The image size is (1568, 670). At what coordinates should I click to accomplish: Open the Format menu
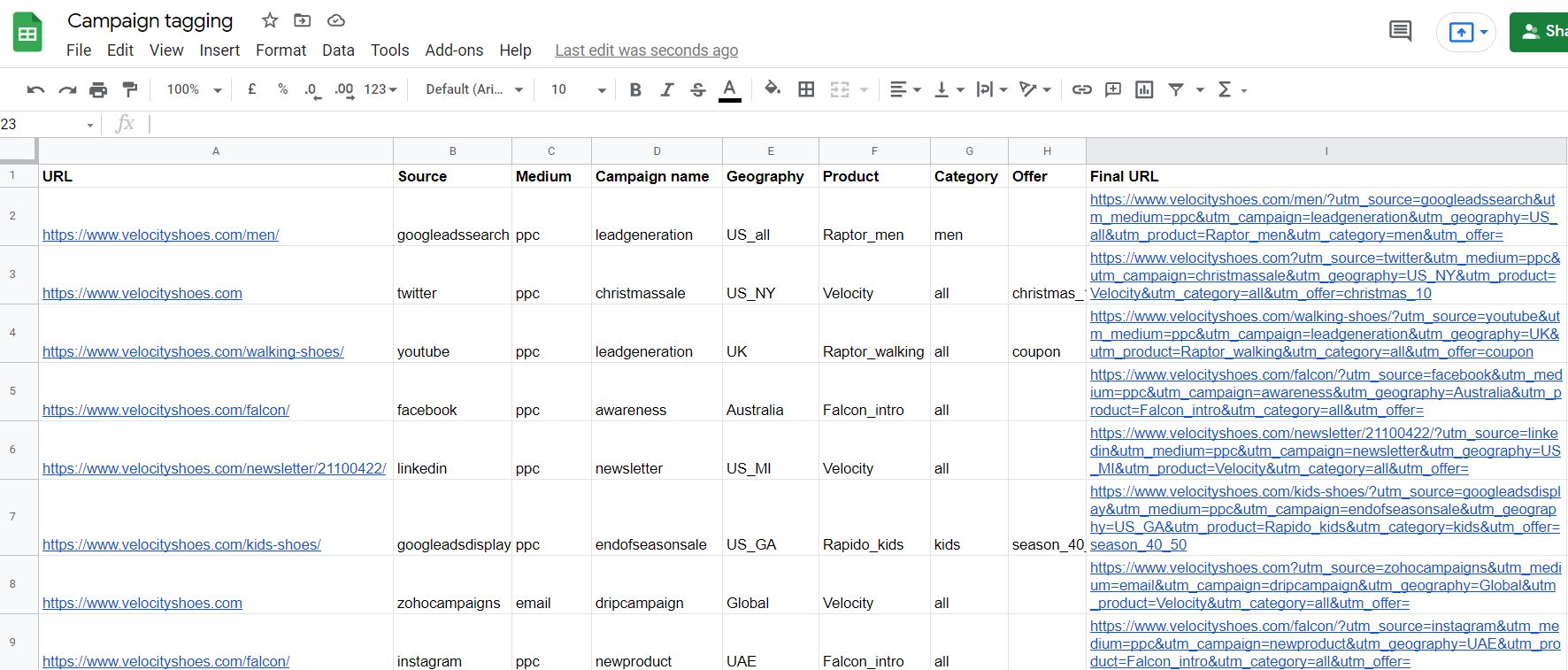[x=281, y=50]
